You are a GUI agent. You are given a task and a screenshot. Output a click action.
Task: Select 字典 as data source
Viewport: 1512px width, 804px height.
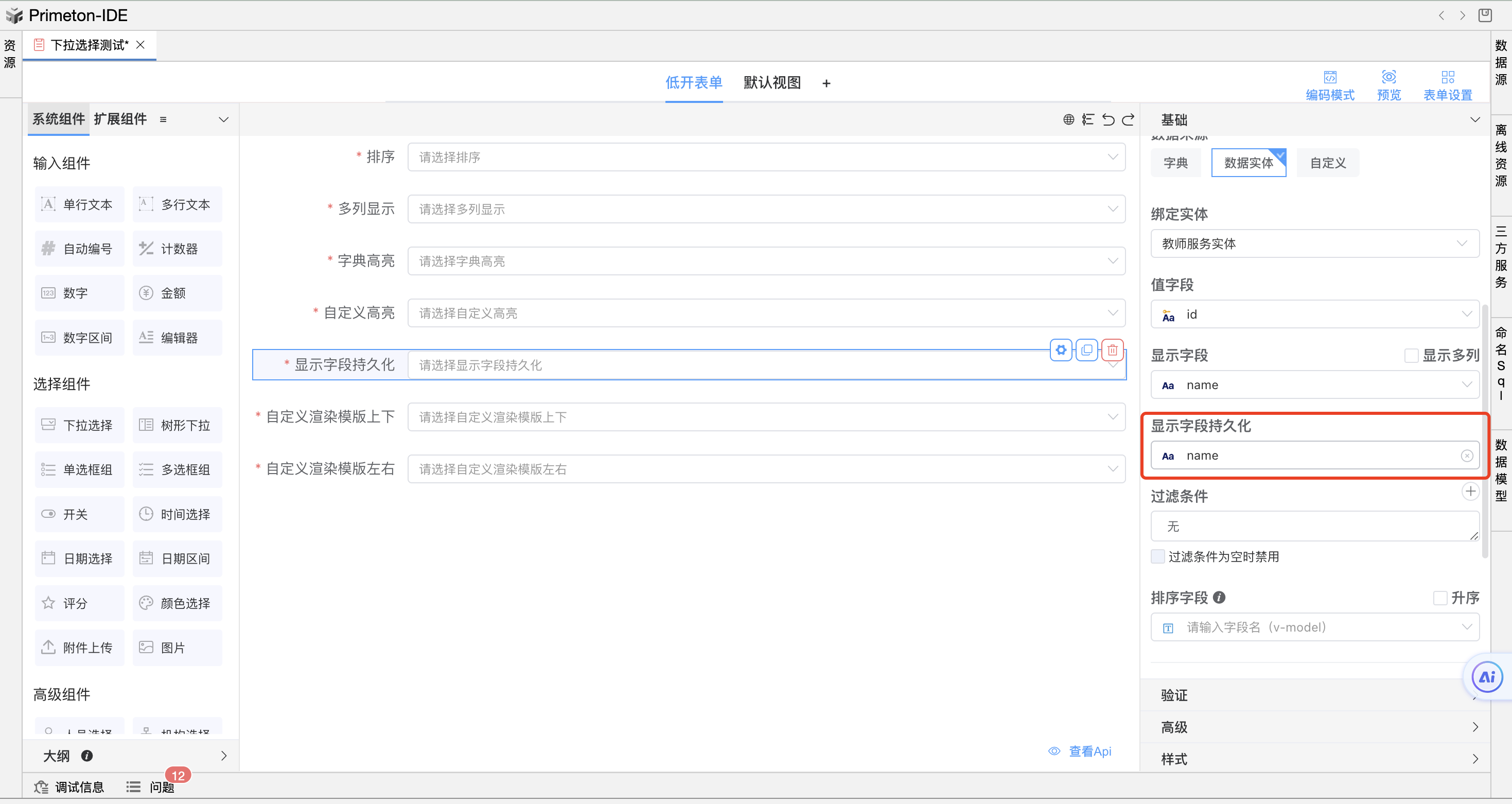(x=1175, y=163)
